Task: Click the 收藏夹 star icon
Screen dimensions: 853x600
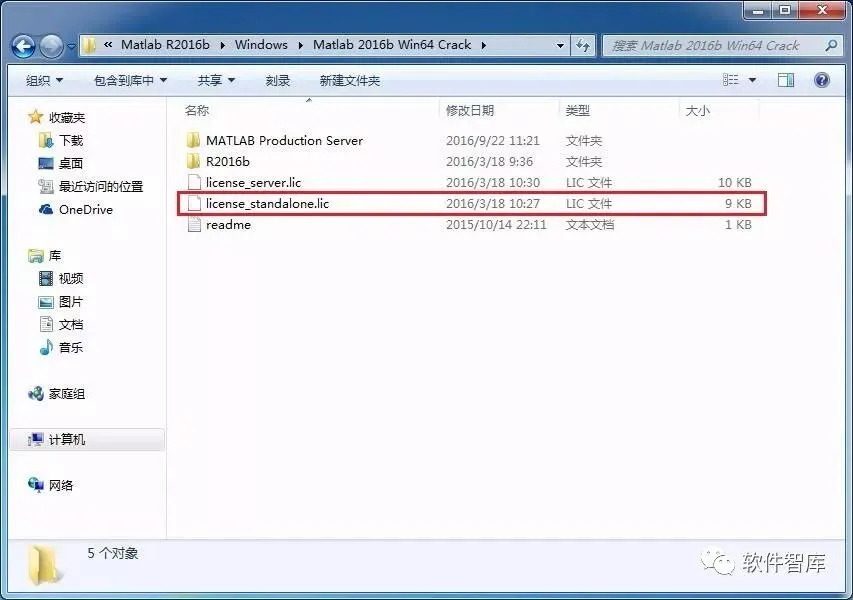Action: click(x=36, y=116)
